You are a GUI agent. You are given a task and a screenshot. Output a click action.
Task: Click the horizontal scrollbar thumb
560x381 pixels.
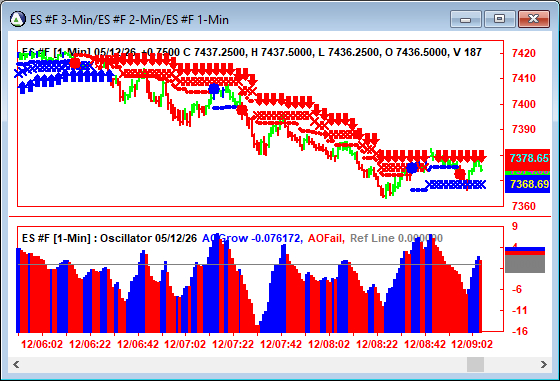pyautogui.click(x=475, y=365)
